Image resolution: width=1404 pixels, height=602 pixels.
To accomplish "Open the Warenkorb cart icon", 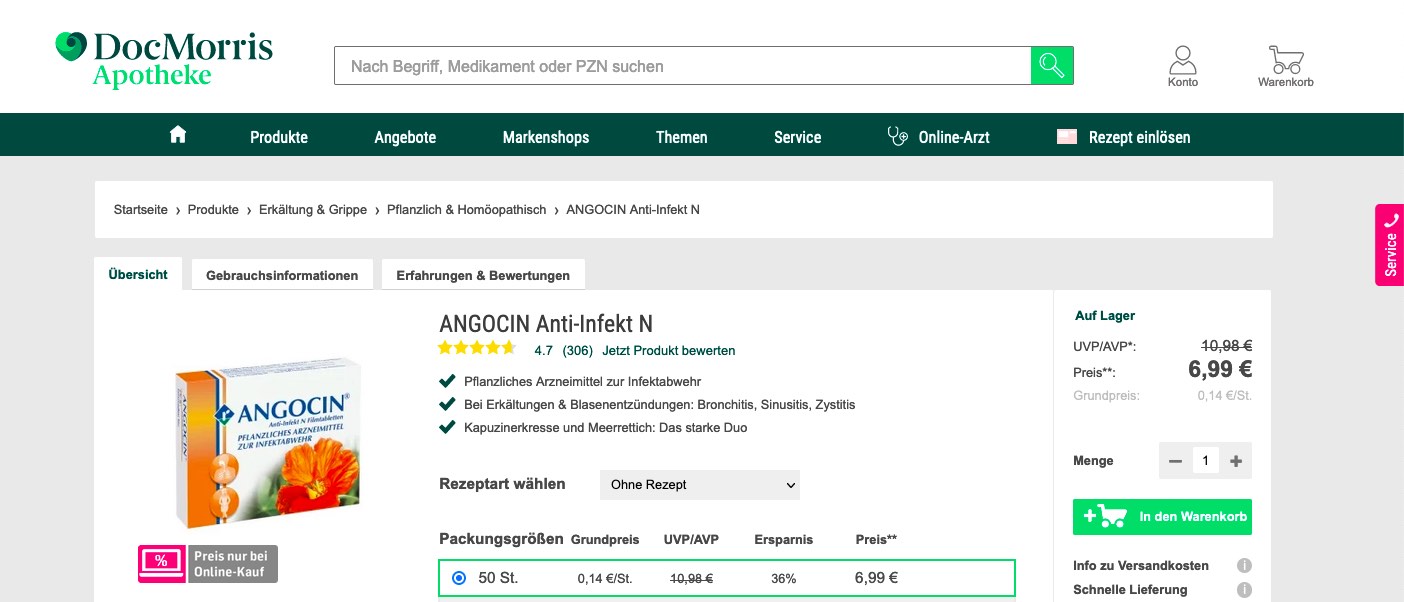I will pos(1286,66).
